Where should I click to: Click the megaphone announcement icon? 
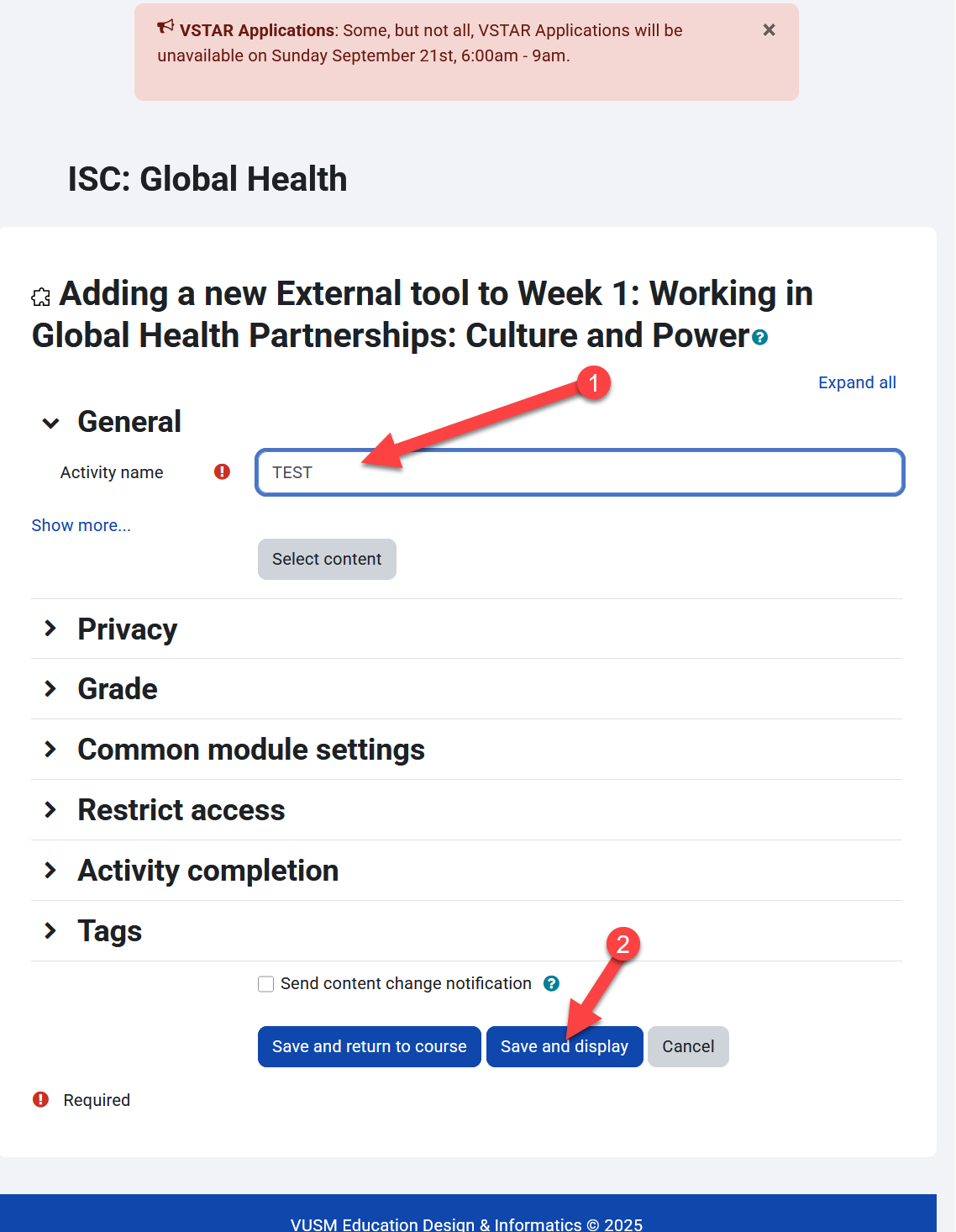[x=165, y=28]
